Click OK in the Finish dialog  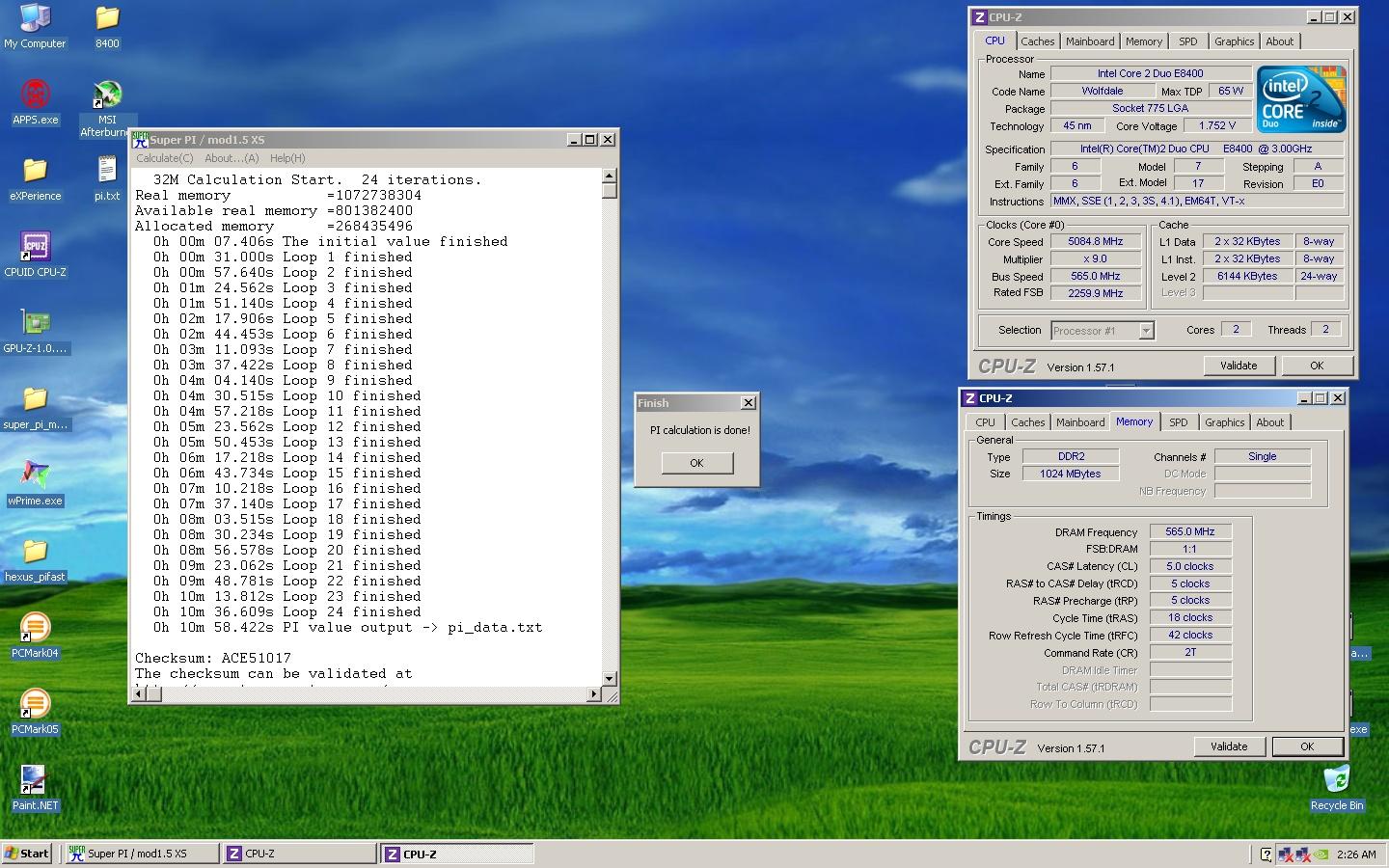pos(696,463)
